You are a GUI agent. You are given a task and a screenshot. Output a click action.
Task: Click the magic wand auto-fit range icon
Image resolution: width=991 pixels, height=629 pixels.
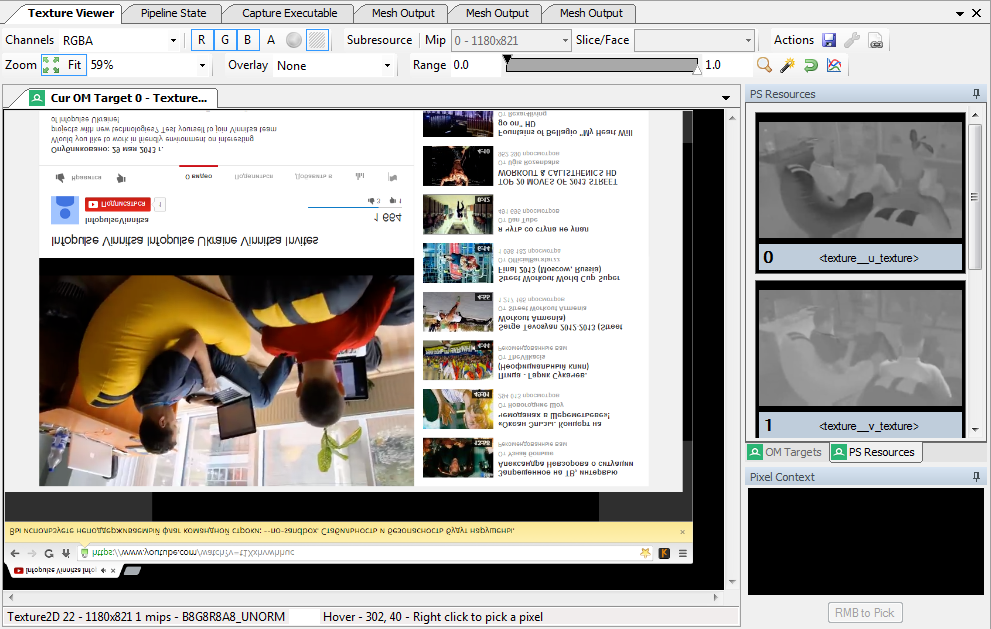tap(787, 65)
